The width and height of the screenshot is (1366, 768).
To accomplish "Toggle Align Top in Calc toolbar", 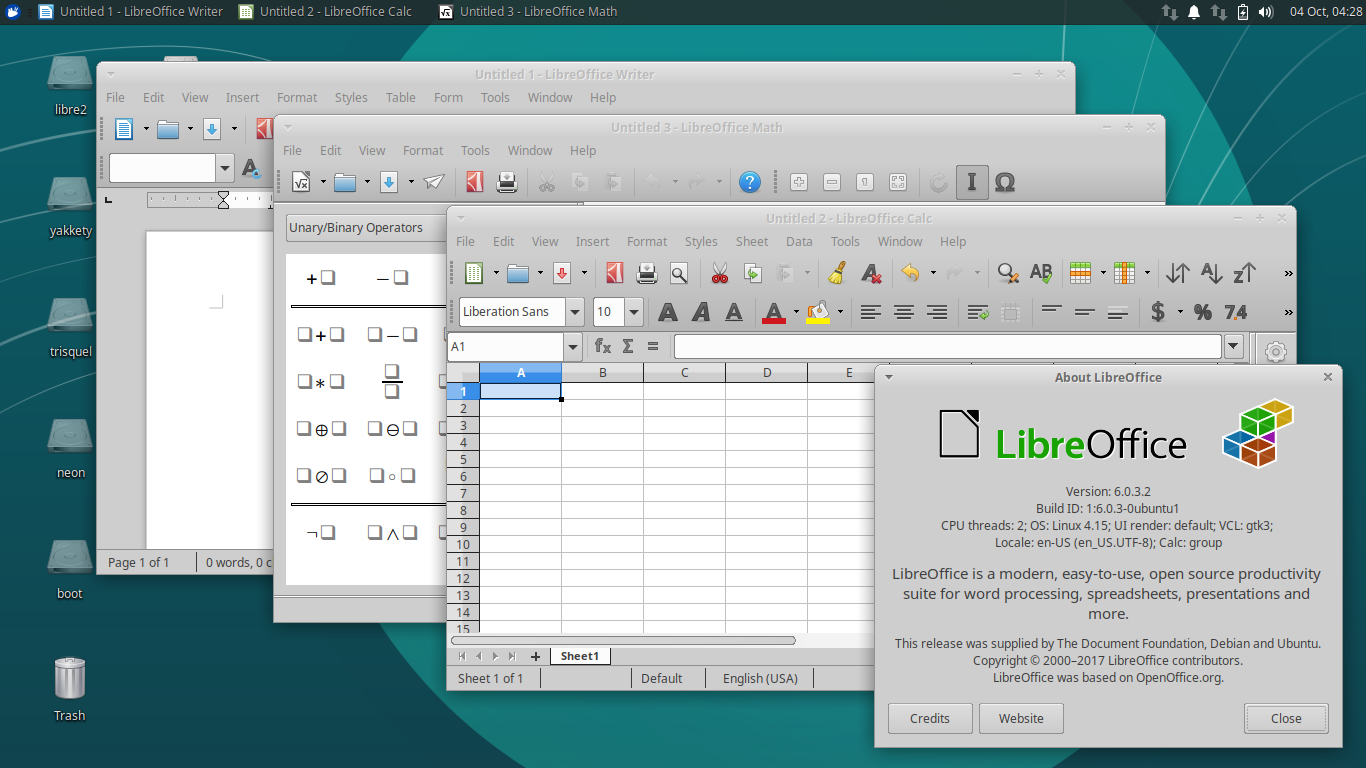I will (1051, 312).
